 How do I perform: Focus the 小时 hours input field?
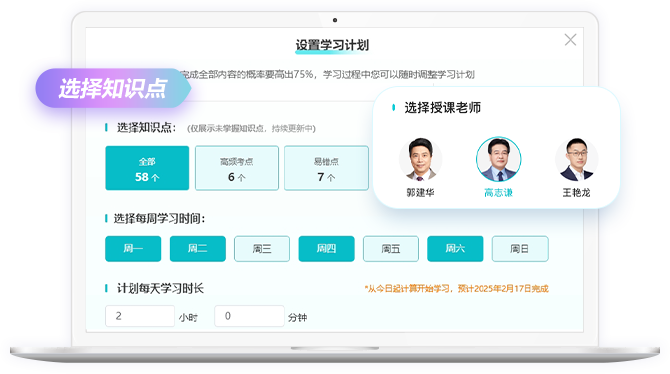coord(140,316)
